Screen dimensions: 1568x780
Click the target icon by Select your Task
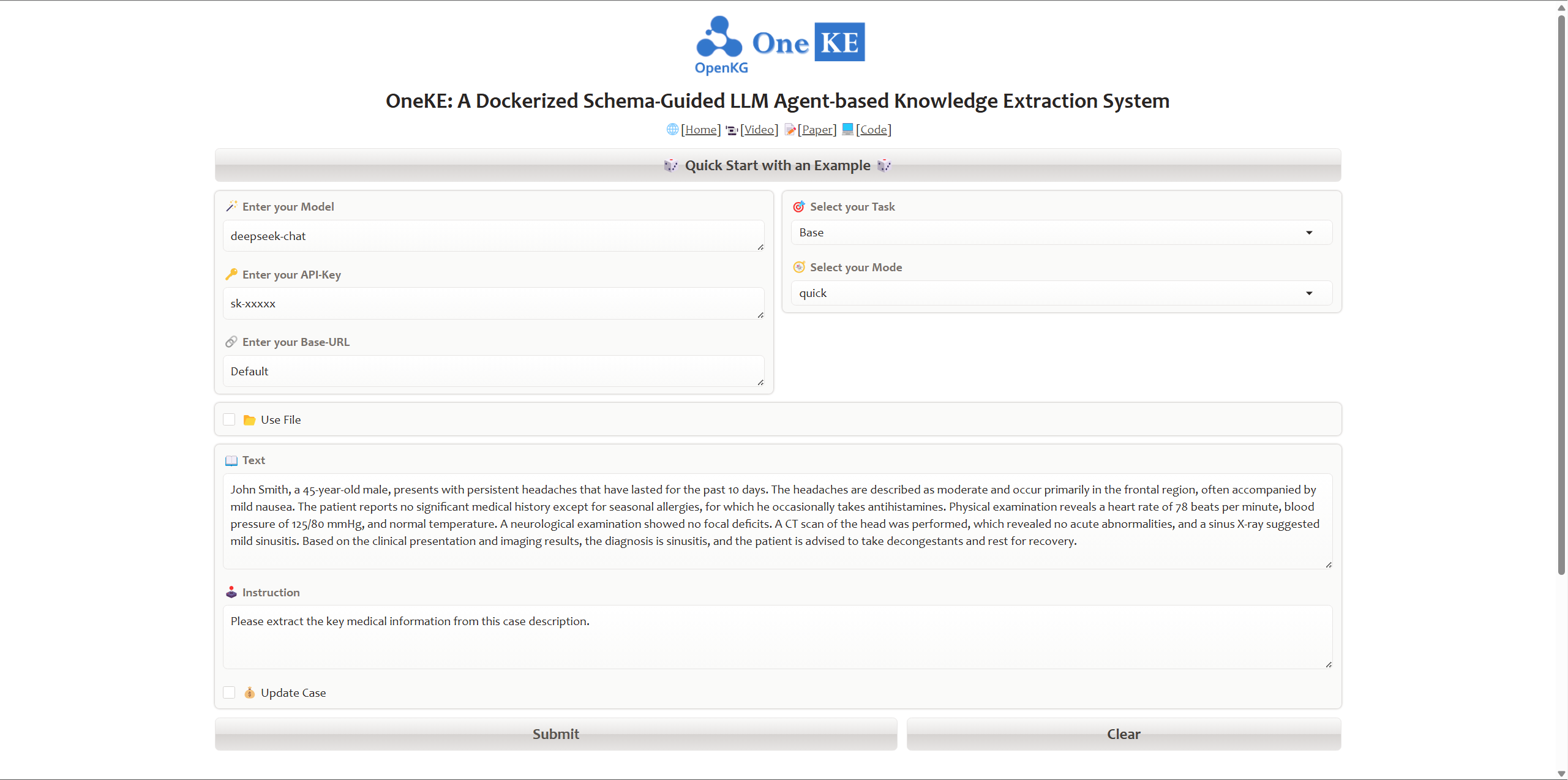[x=799, y=206]
